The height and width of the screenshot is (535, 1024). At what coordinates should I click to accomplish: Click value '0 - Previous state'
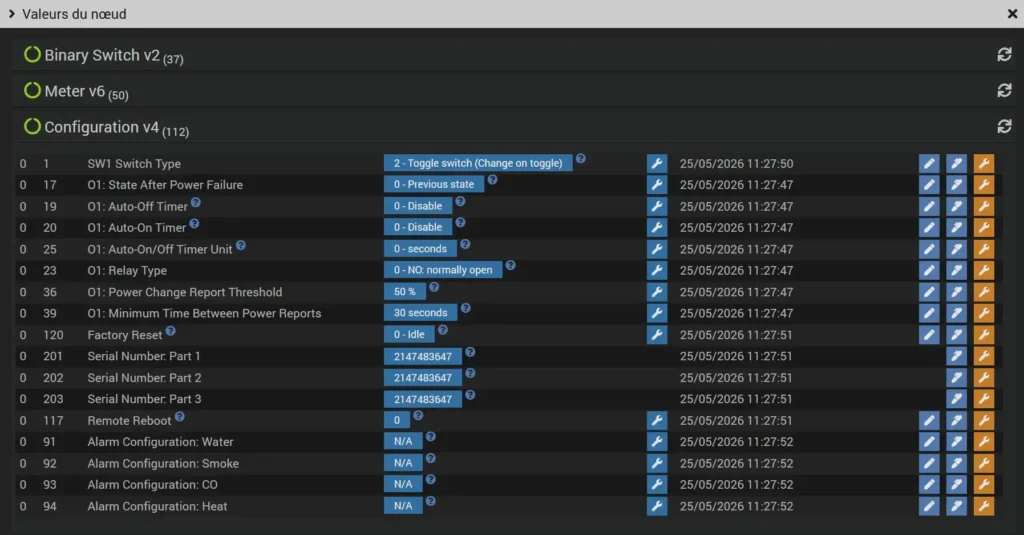[434, 184]
